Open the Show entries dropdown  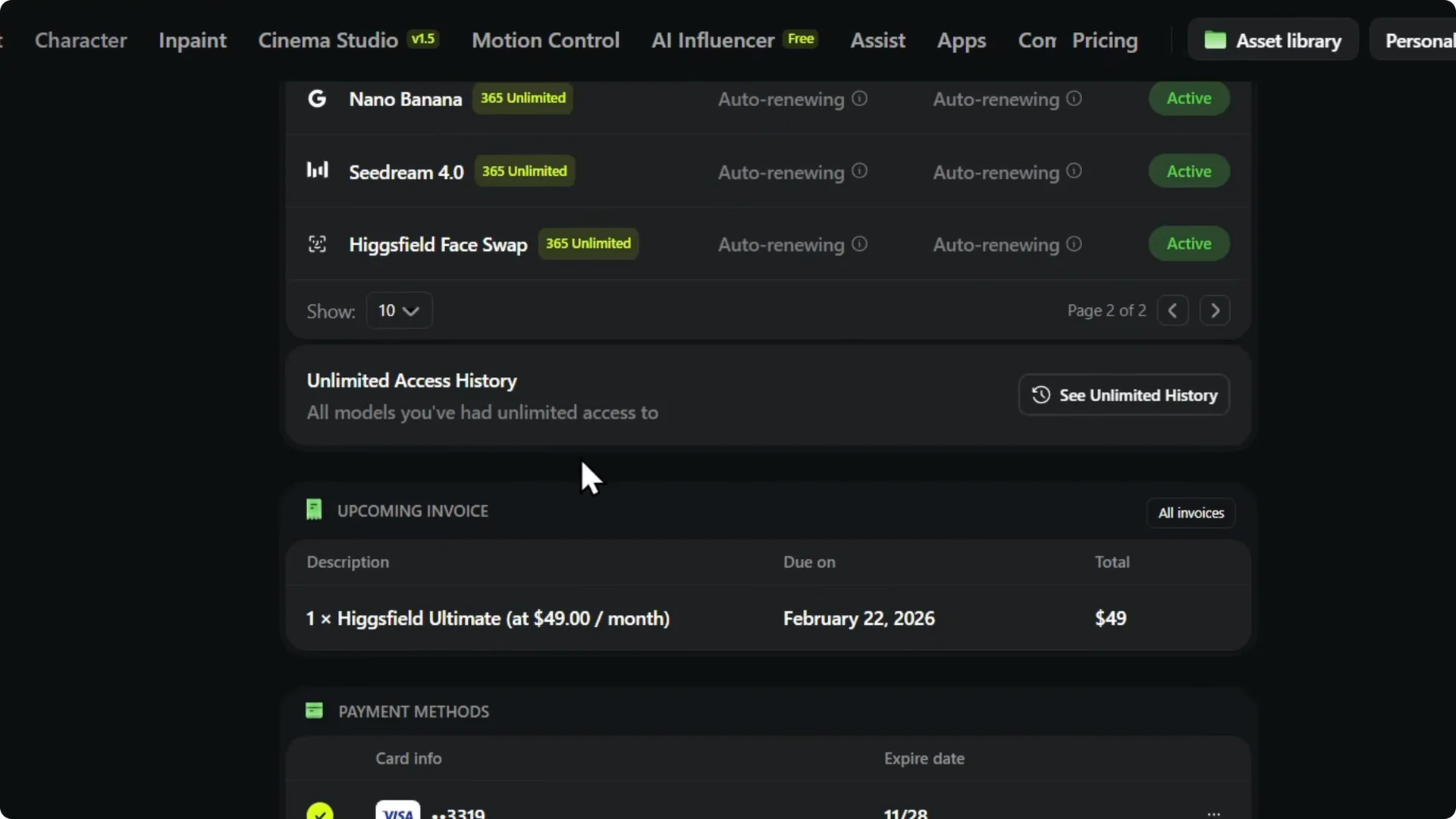(x=399, y=310)
